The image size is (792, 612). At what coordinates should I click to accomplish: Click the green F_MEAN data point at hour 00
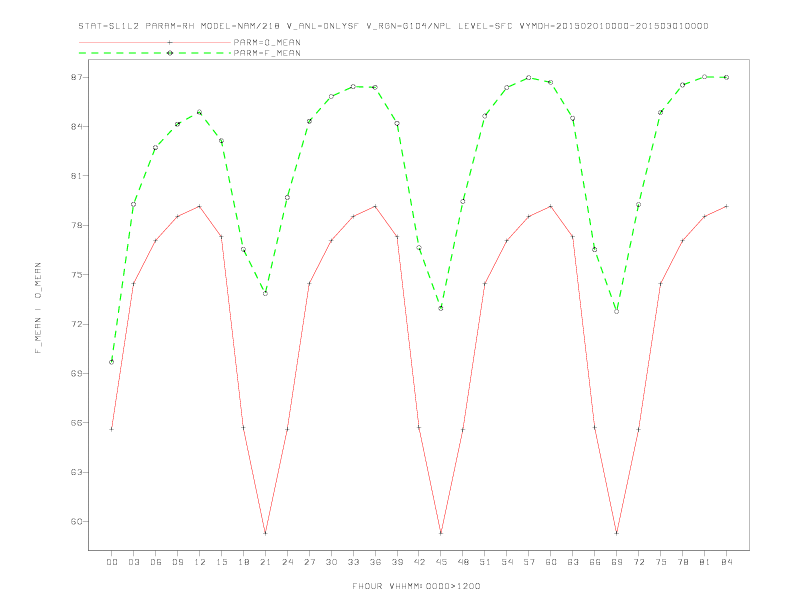coord(112,362)
